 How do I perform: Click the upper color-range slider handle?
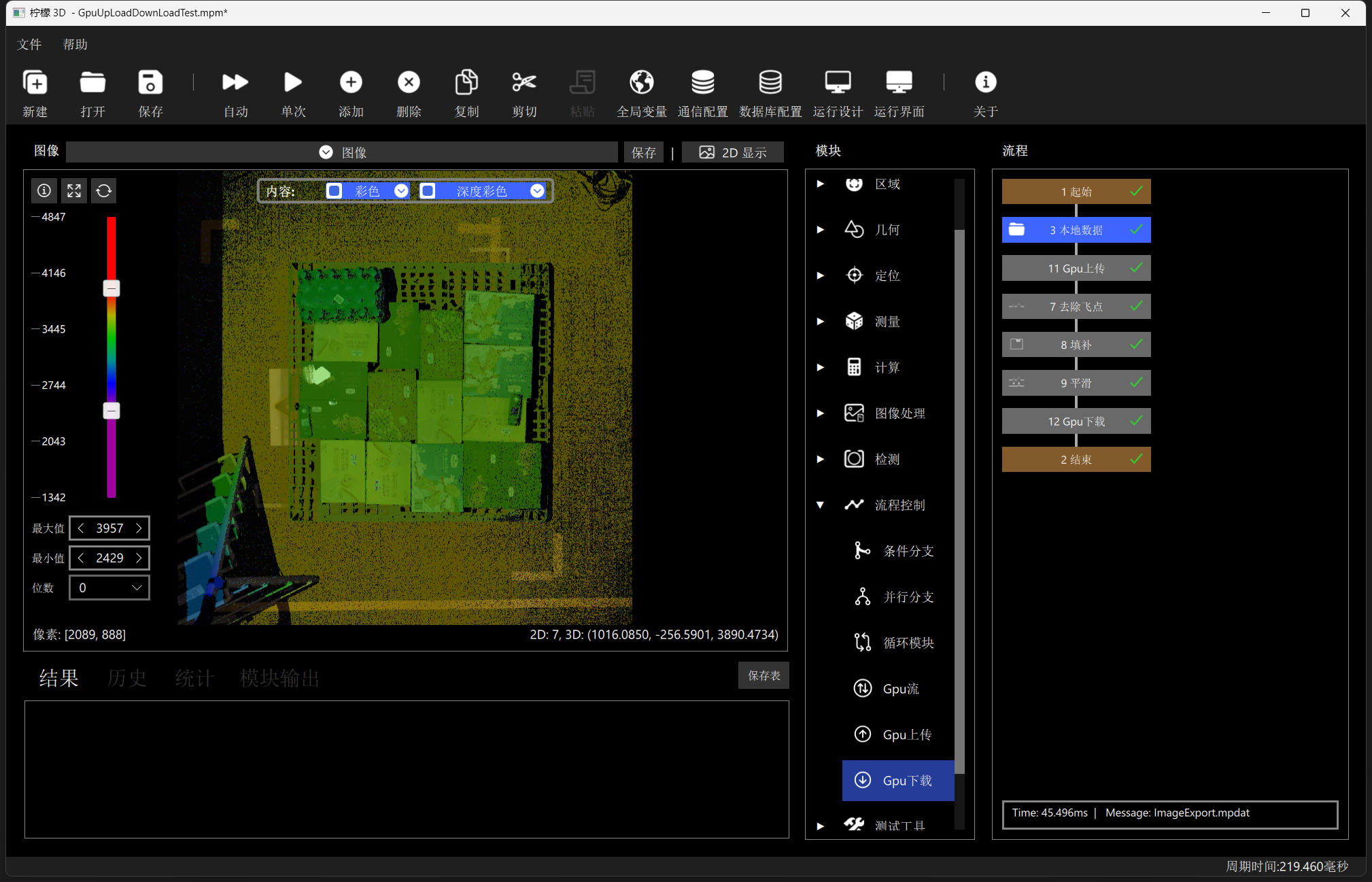point(112,288)
